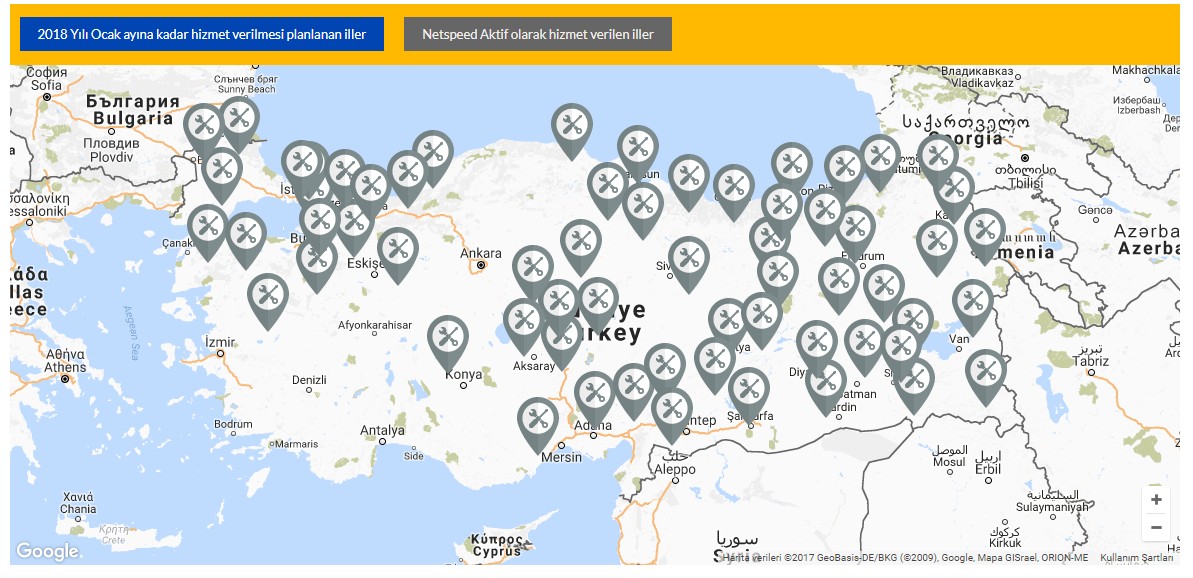1193x578 pixels.
Task: Click the map data copyright text
Action: pyautogui.click(x=905, y=557)
